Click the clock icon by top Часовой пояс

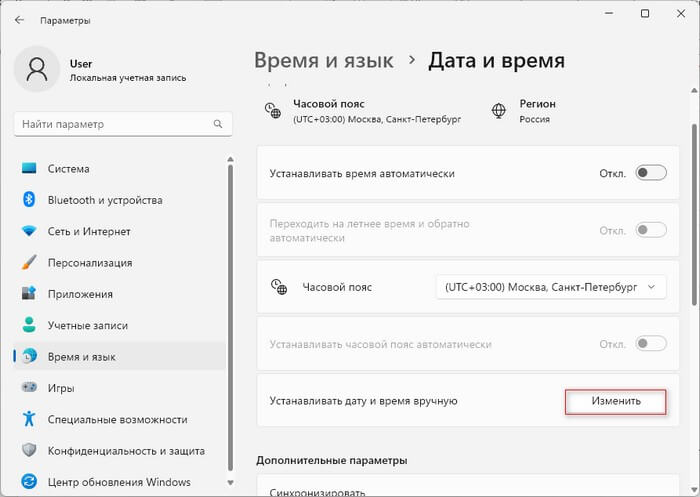(x=273, y=111)
